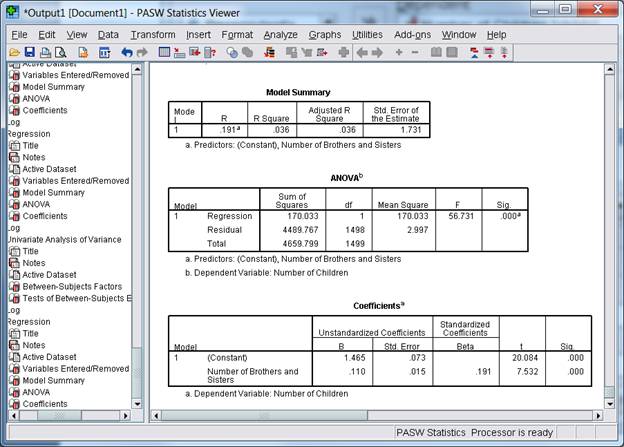Click the Coefficients table title

click(x=378, y=306)
